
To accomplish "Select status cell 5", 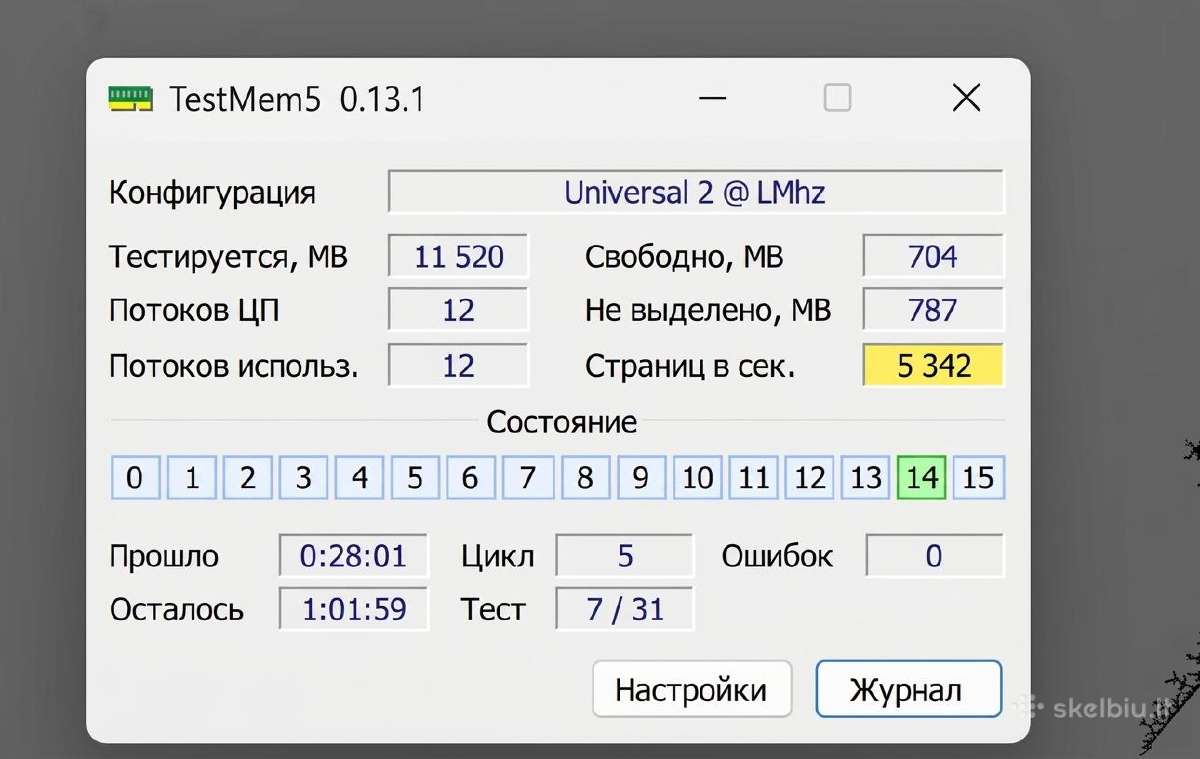I will tap(415, 478).
